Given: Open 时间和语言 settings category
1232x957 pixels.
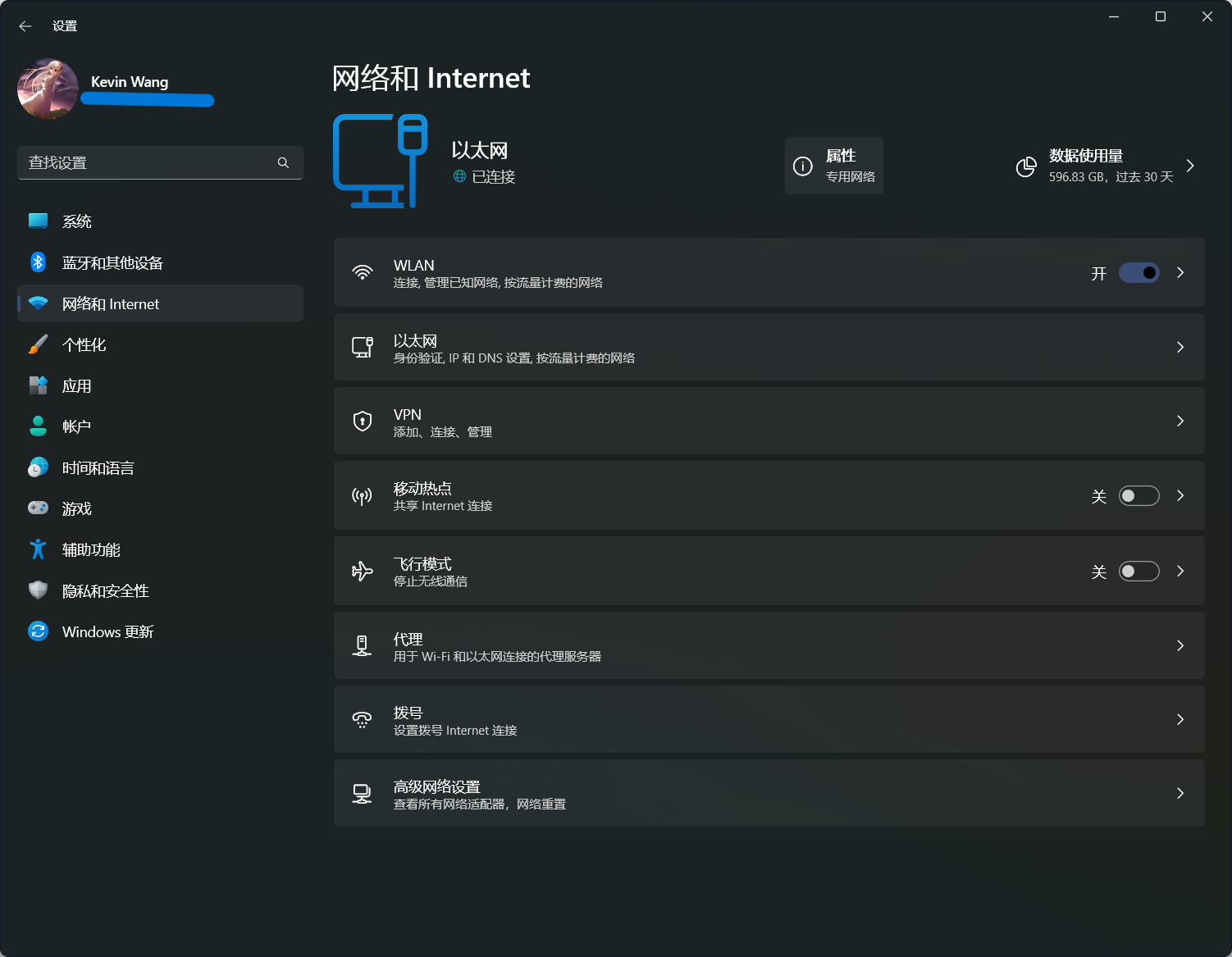Looking at the screenshot, I should 160,467.
